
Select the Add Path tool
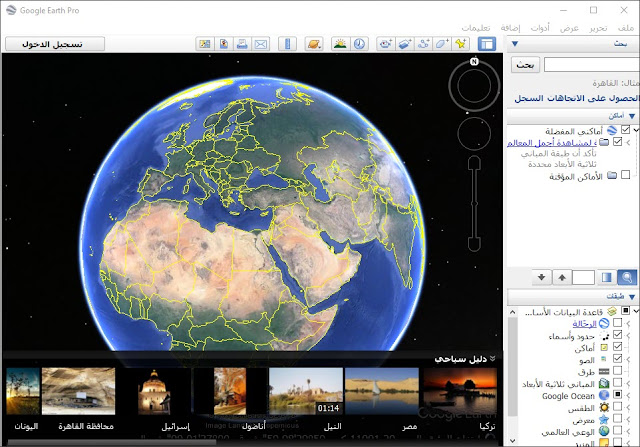424,44
